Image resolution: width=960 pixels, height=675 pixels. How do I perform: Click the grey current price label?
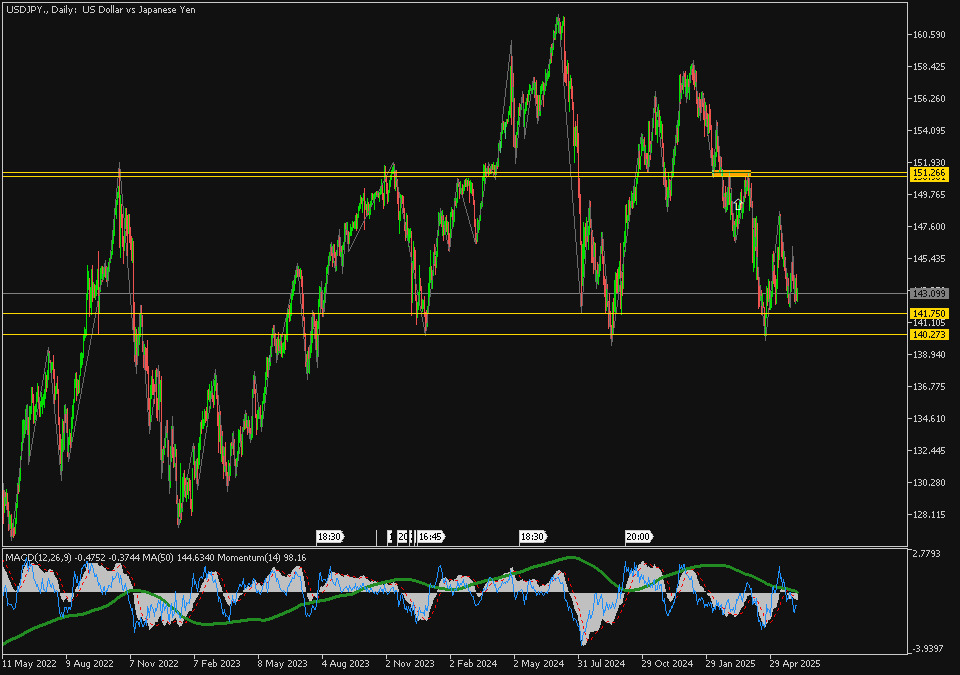pos(929,293)
